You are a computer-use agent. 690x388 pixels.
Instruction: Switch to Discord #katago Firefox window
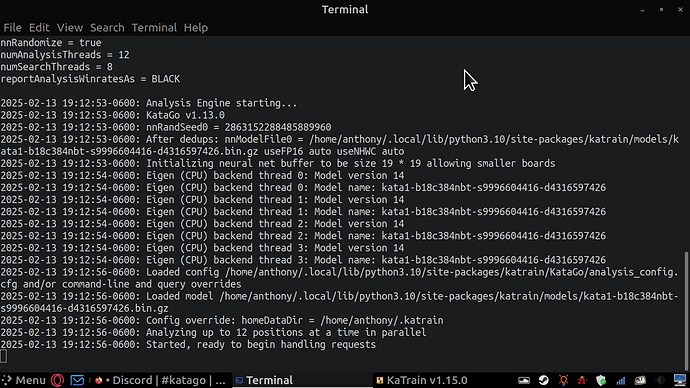pos(160,380)
